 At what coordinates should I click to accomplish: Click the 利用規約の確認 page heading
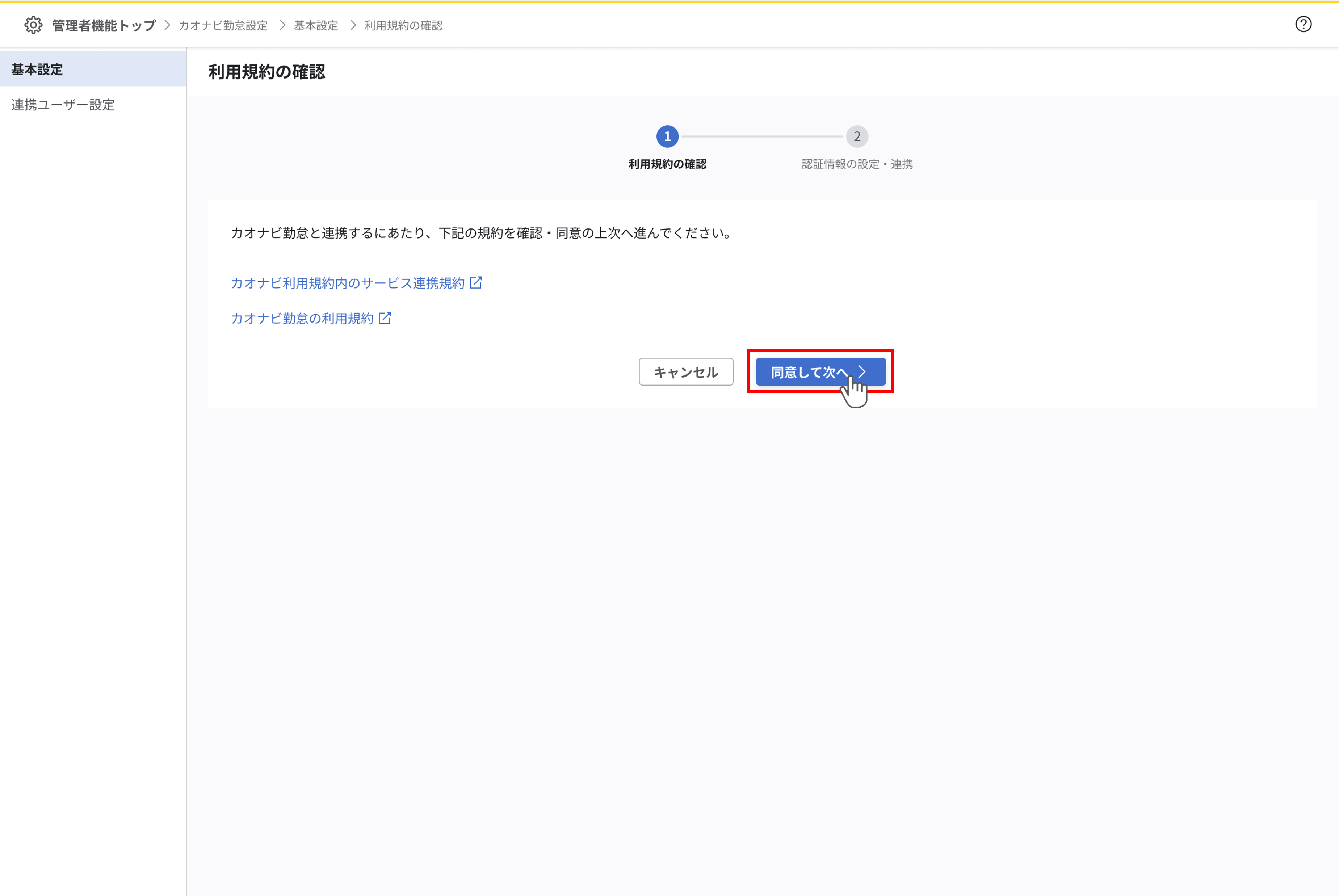click(266, 72)
